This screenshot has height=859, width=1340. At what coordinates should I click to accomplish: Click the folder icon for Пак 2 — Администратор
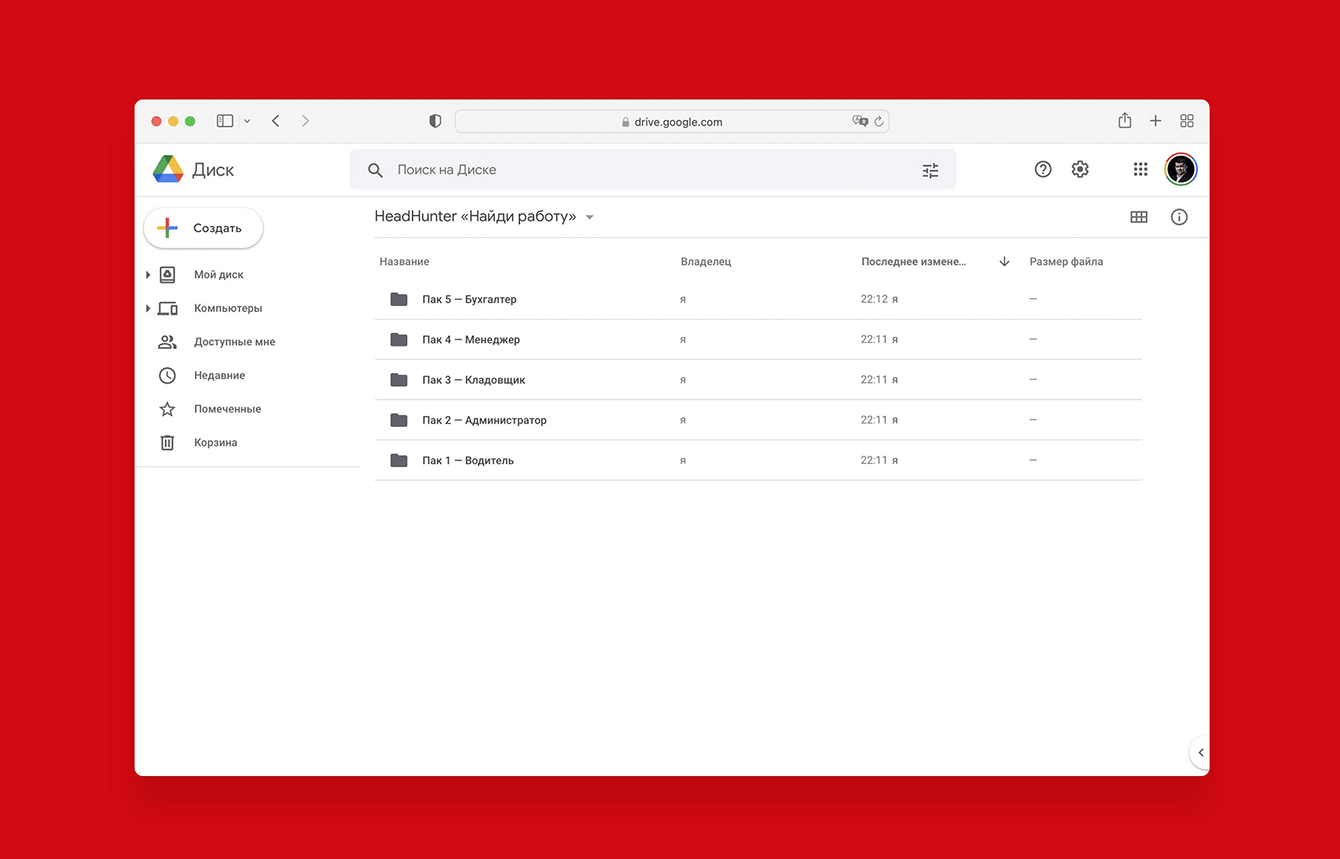[x=399, y=420]
